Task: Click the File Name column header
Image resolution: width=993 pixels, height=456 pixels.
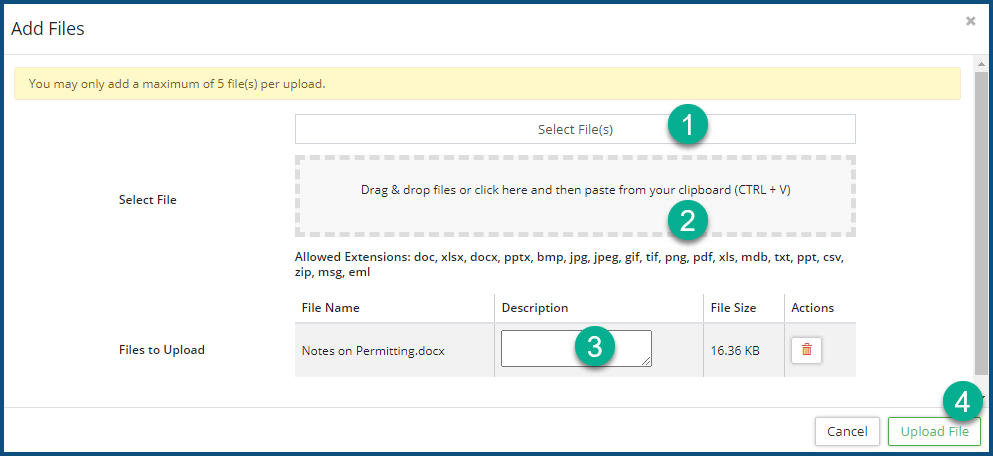Action: (330, 308)
